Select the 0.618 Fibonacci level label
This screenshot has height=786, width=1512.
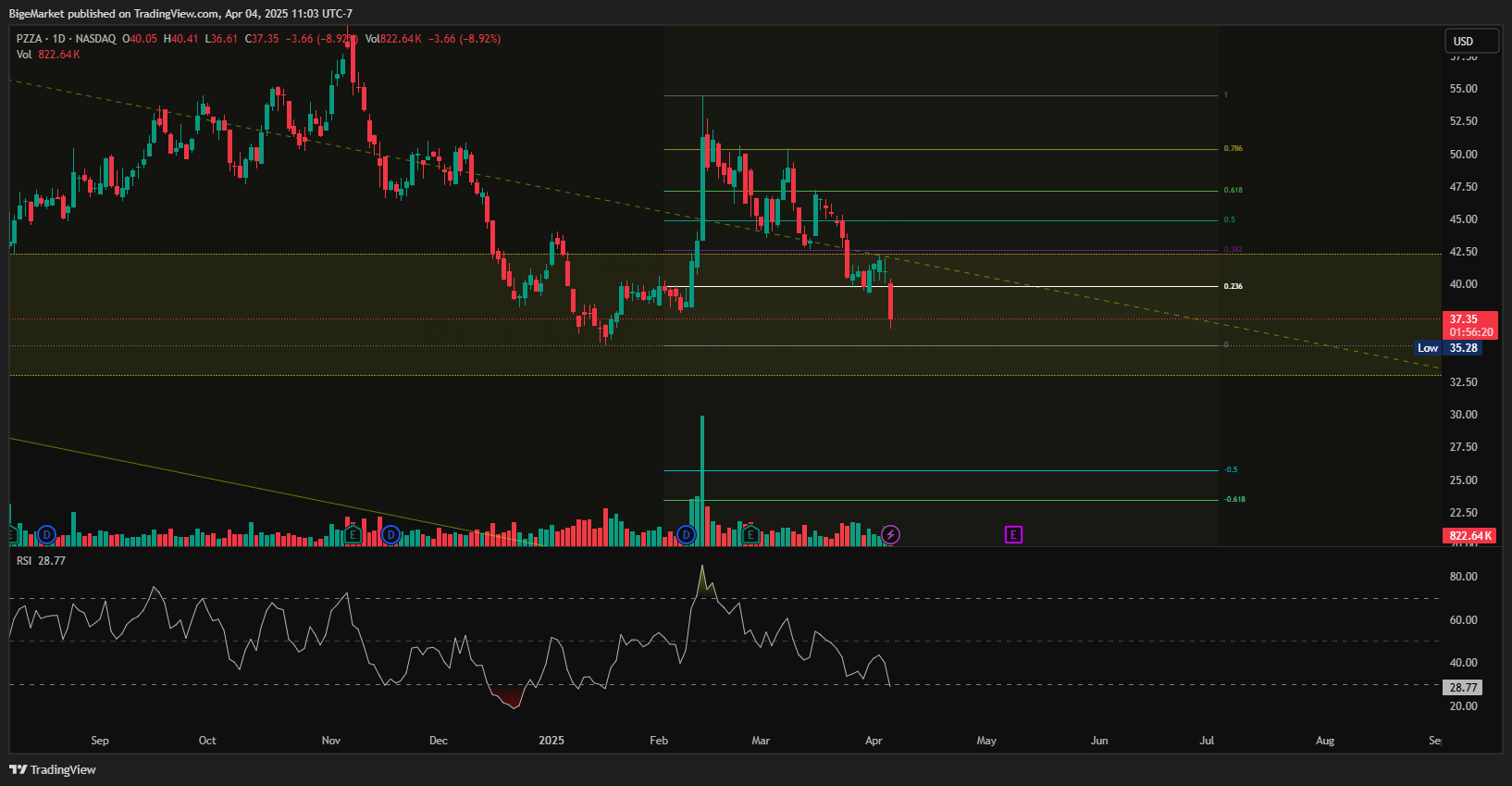[x=1233, y=190]
